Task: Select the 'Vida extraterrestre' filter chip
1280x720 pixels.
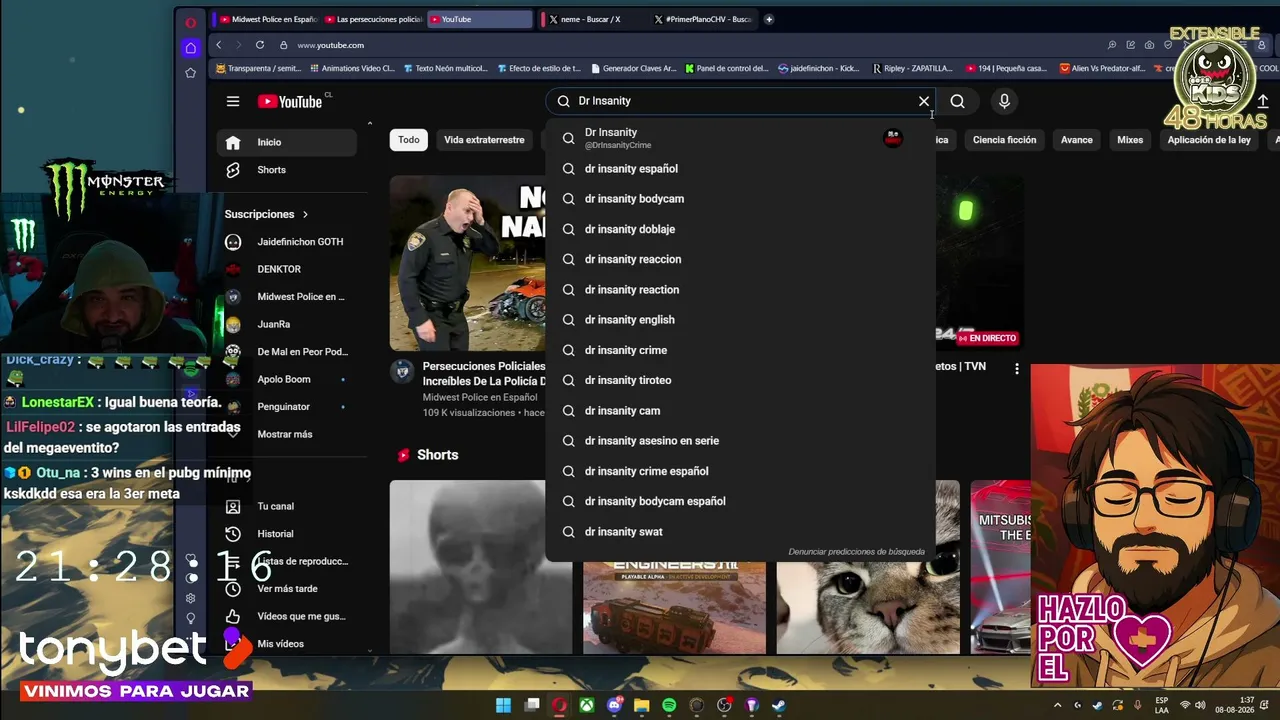Action: (484, 140)
